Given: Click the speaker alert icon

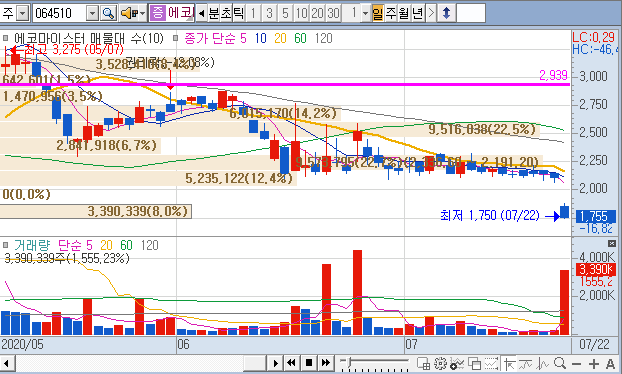Looking at the screenshot, I should 129,13.
